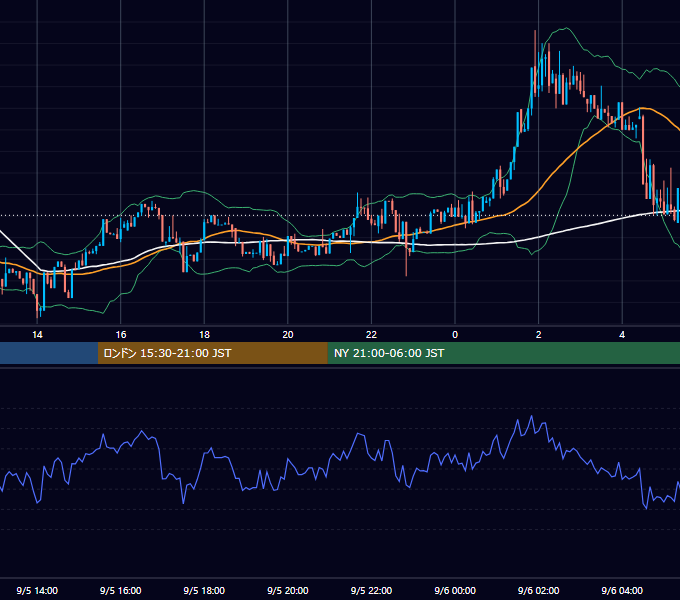This screenshot has height=600, width=680.
Task: Click the unlabeled blue session bar
Action: click(49, 353)
